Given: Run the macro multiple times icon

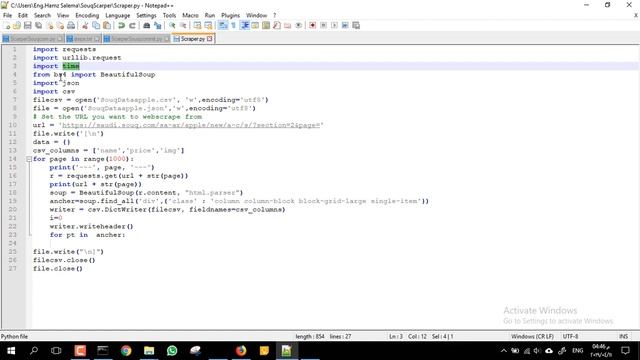Looking at the screenshot, I should (x=345, y=25).
